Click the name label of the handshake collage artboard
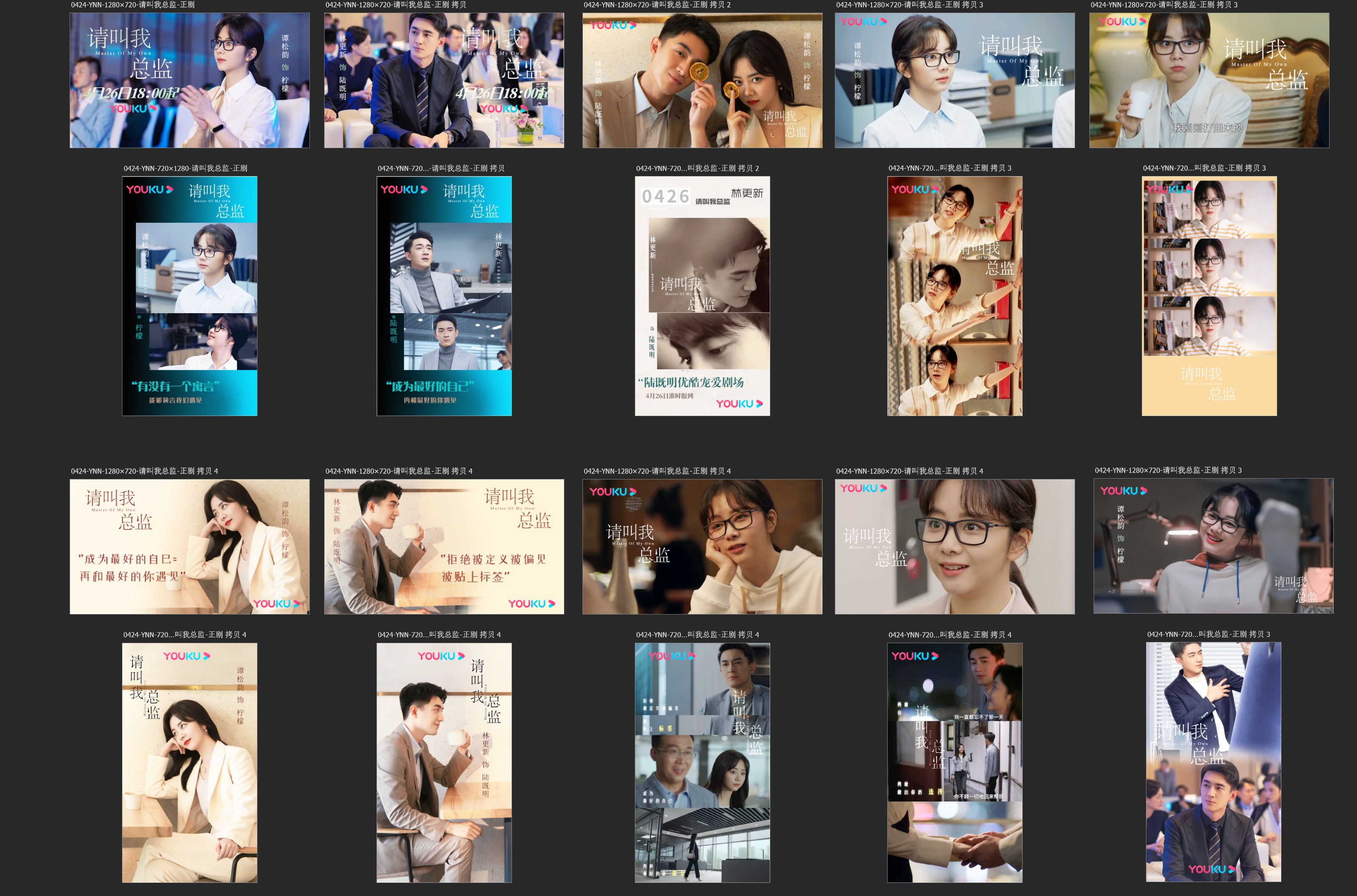The height and width of the screenshot is (896, 1357). 950,635
